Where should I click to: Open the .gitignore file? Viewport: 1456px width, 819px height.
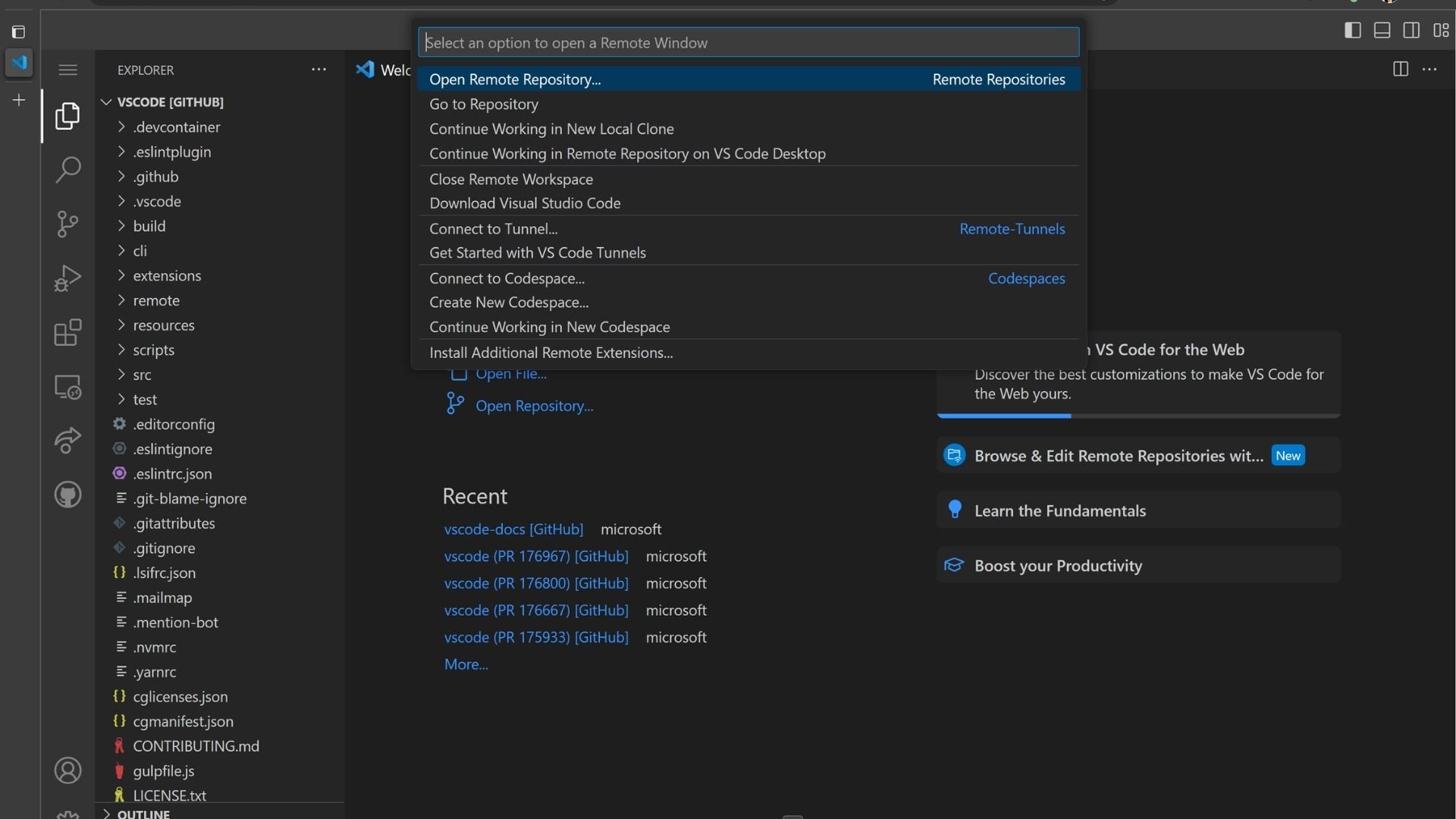pos(164,548)
